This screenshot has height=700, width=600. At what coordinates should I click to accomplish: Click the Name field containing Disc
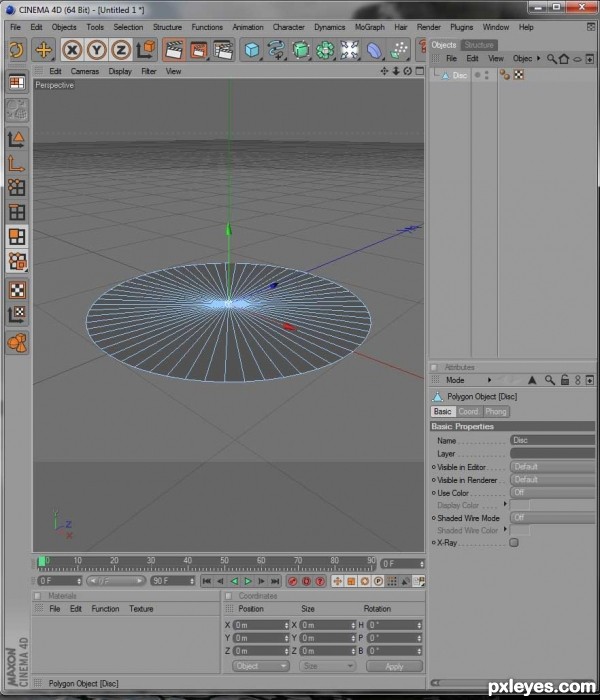(x=552, y=441)
